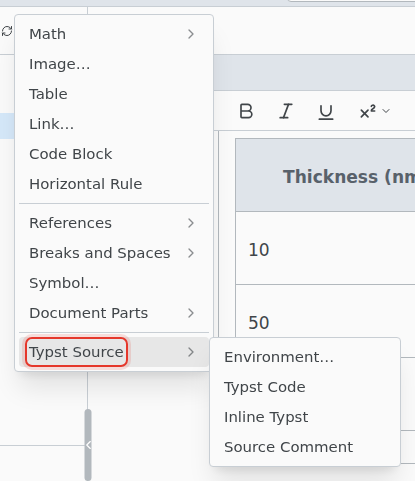
Task: Click the table cell containing 10
Action: click(325, 248)
